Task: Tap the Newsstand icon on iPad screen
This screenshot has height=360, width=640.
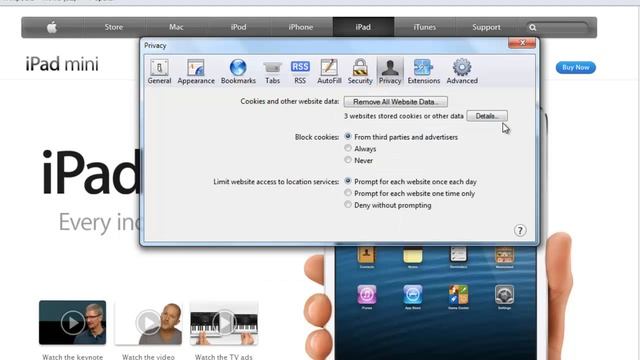Action: 504,254
